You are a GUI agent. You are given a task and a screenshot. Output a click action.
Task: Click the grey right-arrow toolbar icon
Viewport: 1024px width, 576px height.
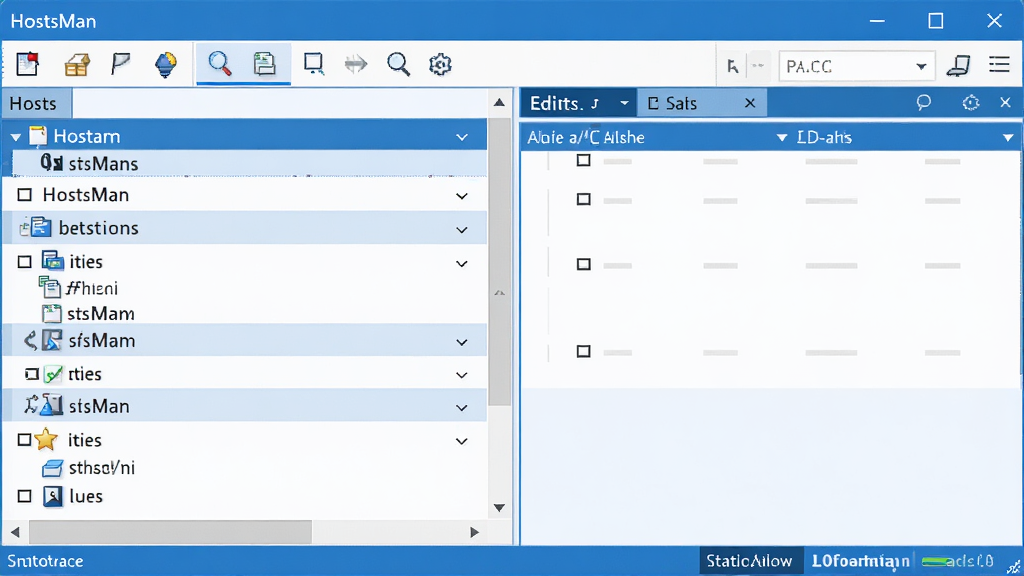click(356, 64)
